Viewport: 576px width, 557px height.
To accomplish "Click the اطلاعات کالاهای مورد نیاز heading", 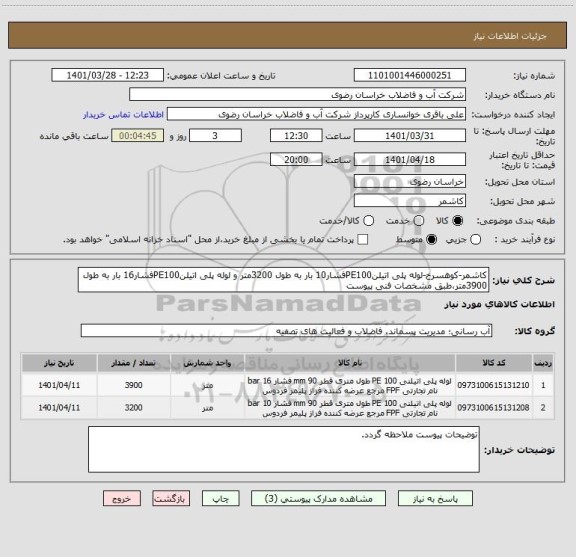I will [x=500, y=305].
